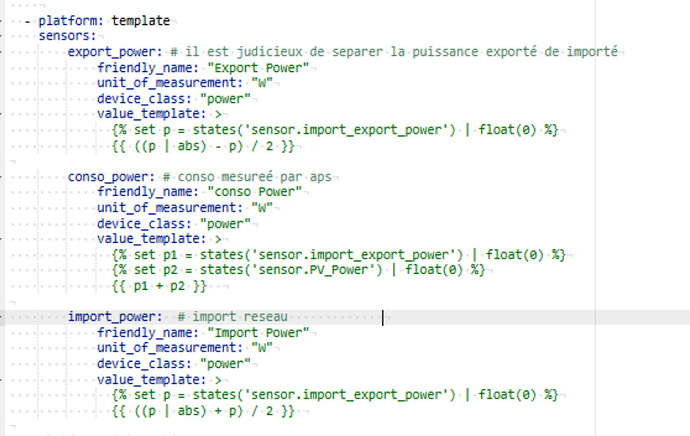This screenshot has width=690, height=436.
Task: Click device_class under import_power
Action: [143, 364]
